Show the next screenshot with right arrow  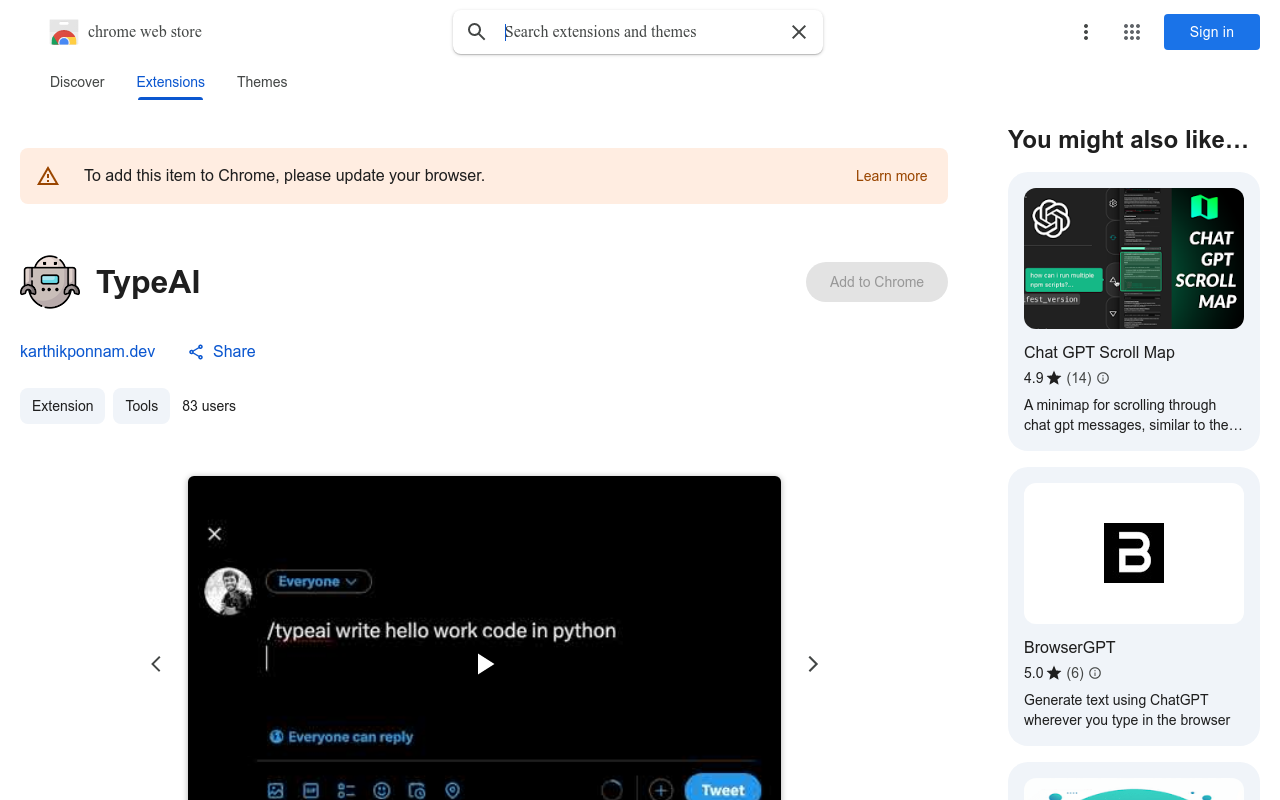(x=813, y=664)
